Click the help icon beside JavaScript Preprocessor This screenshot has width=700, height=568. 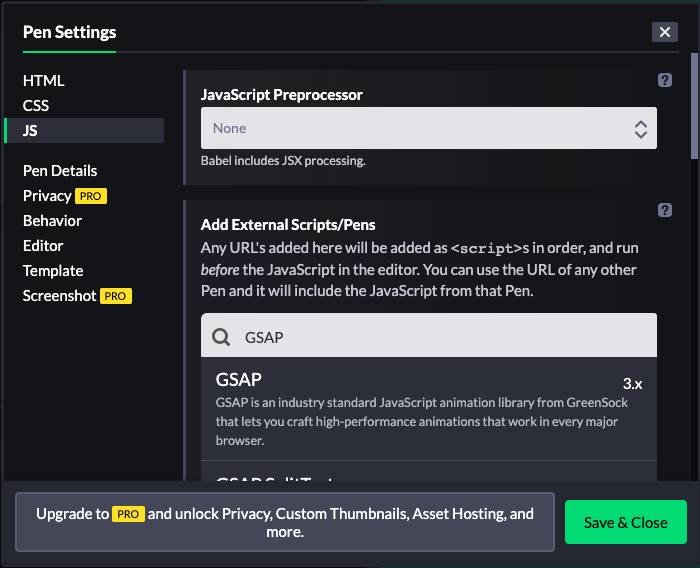pyautogui.click(x=665, y=81)
